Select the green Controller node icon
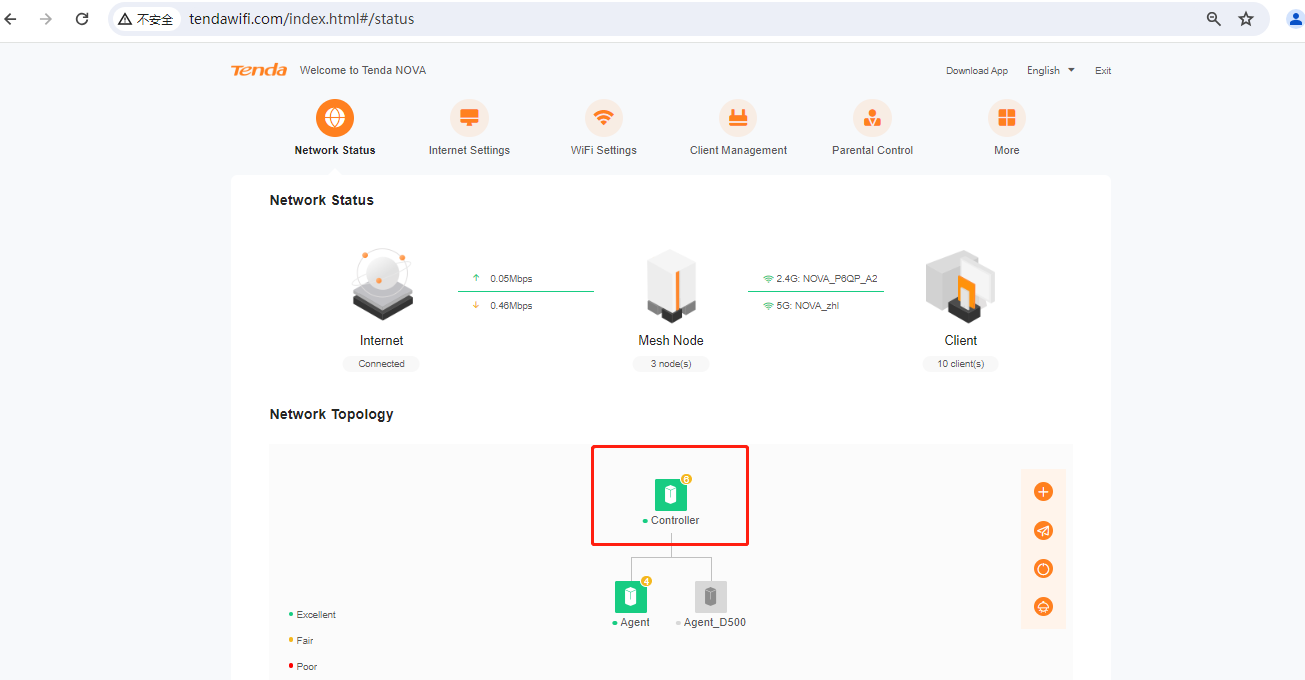 coord(671,495)
